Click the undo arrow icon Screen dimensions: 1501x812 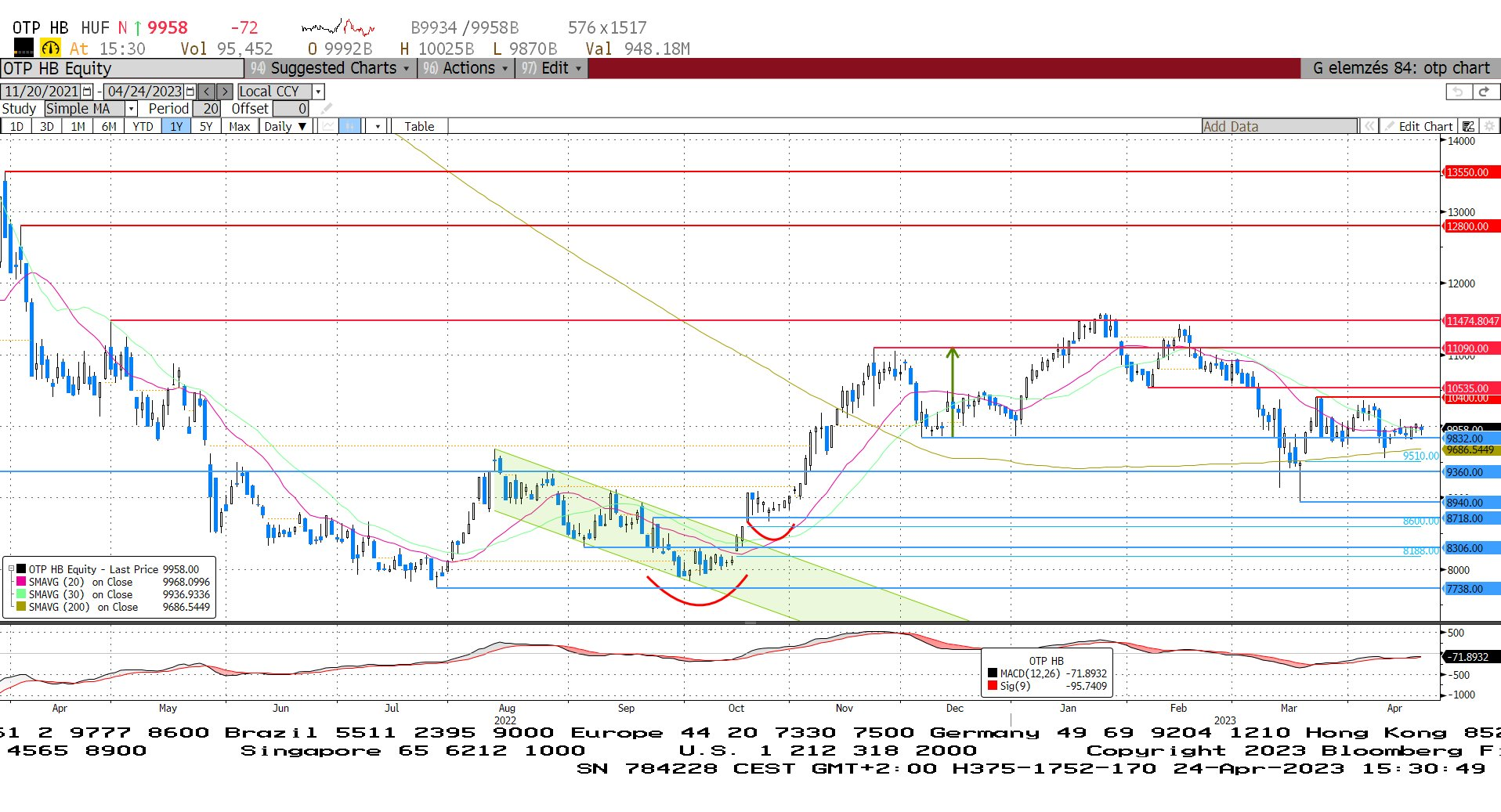click(1458, 92)
